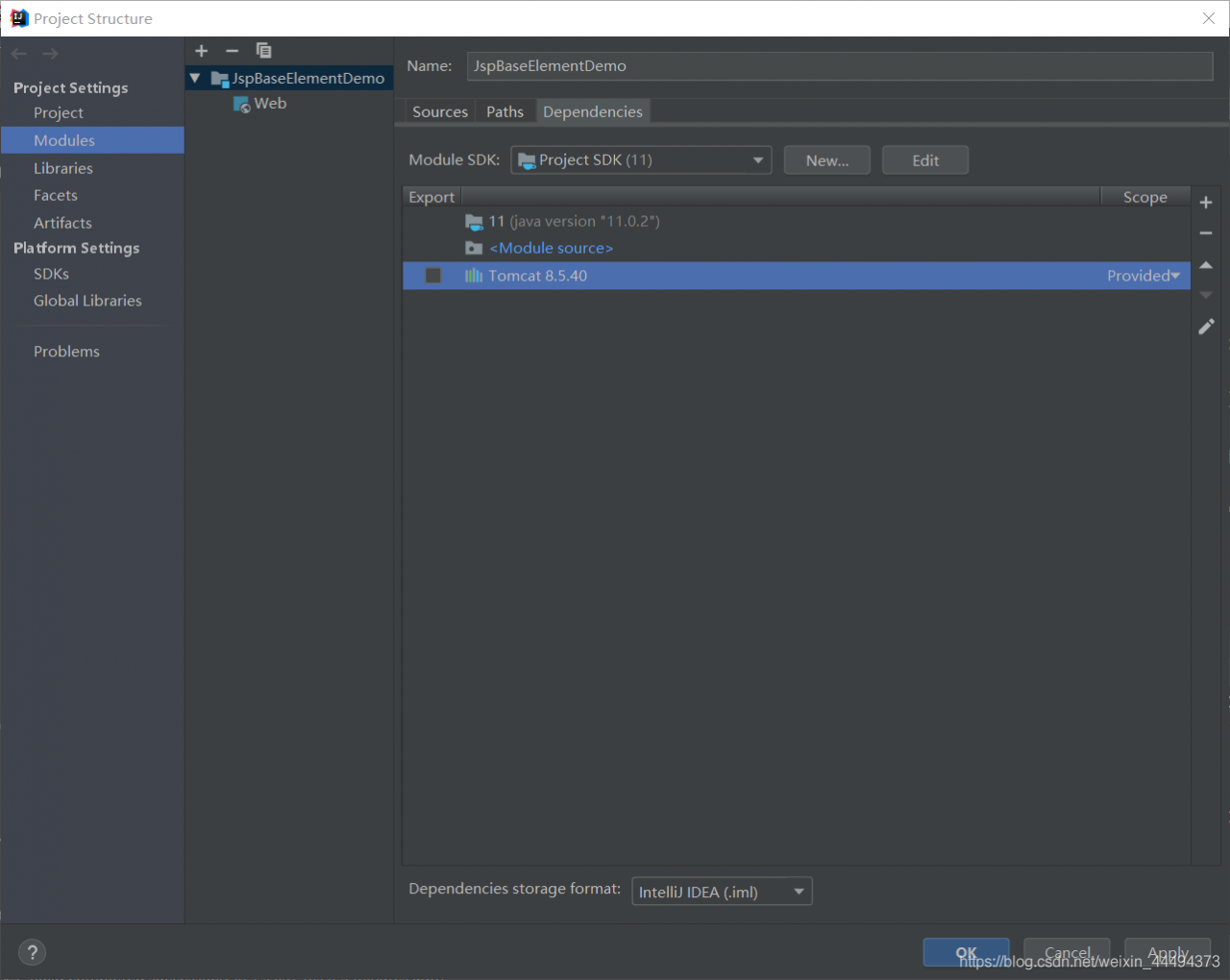Select the Tomcat 8.5.40 dependency row

tap(797, 276)
